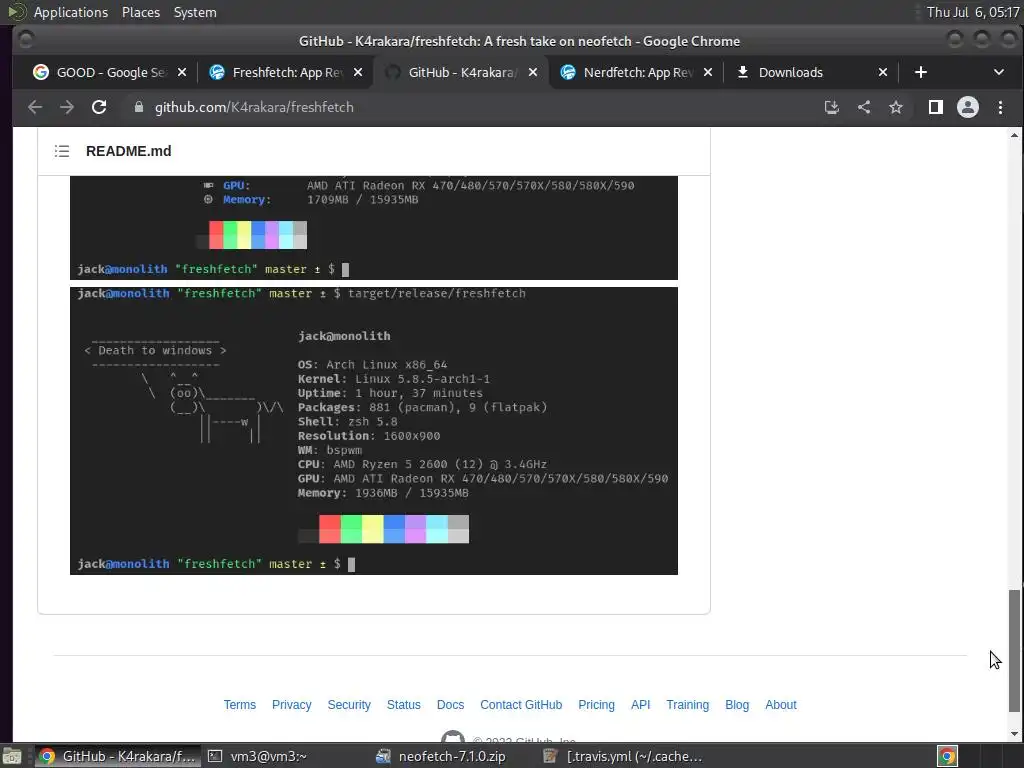This screenshot has width=1024, height=768.
Task: Click the page vertical scrollbar thumb
Action: click(x=1014, y=650)
